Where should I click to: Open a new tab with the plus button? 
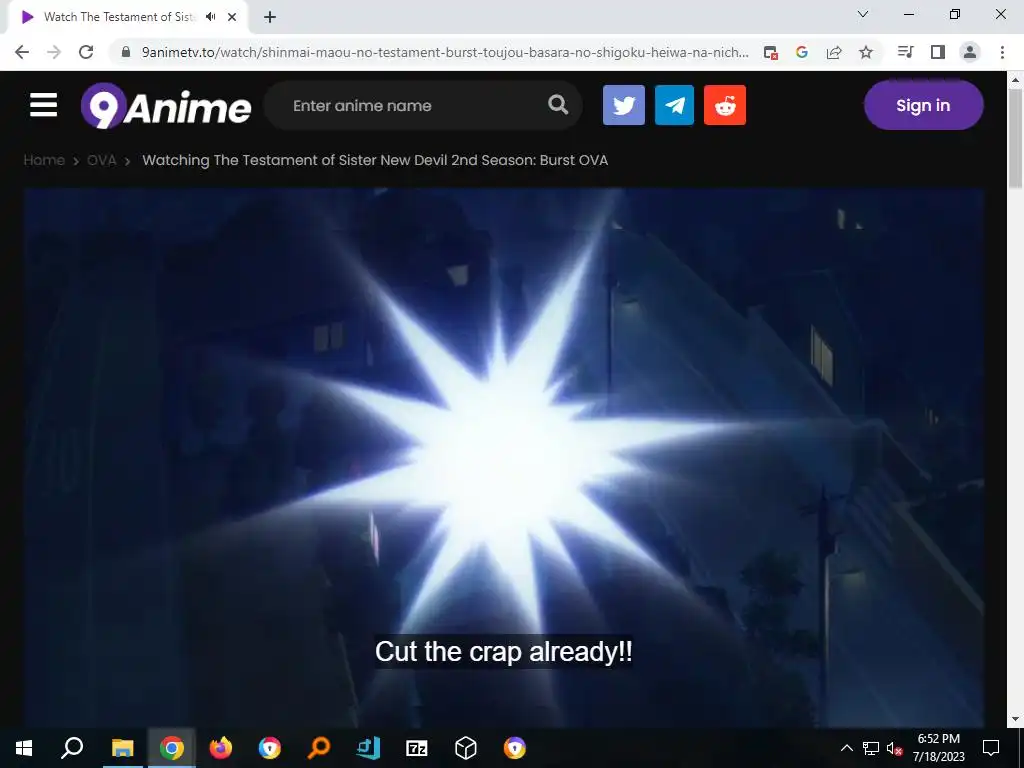click(x=270, y=17)
